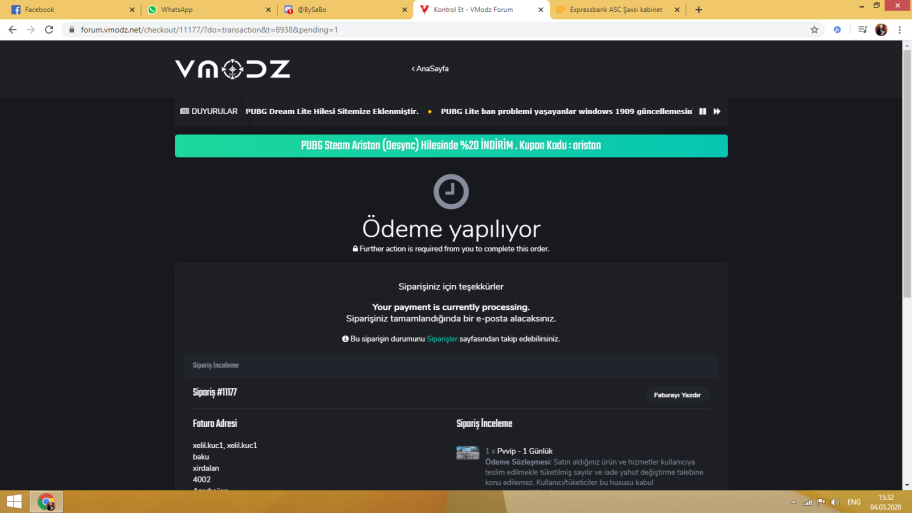Click the Sipariş #11177 heading
This screenshot has width=912, height=513.
coord(215,393)
